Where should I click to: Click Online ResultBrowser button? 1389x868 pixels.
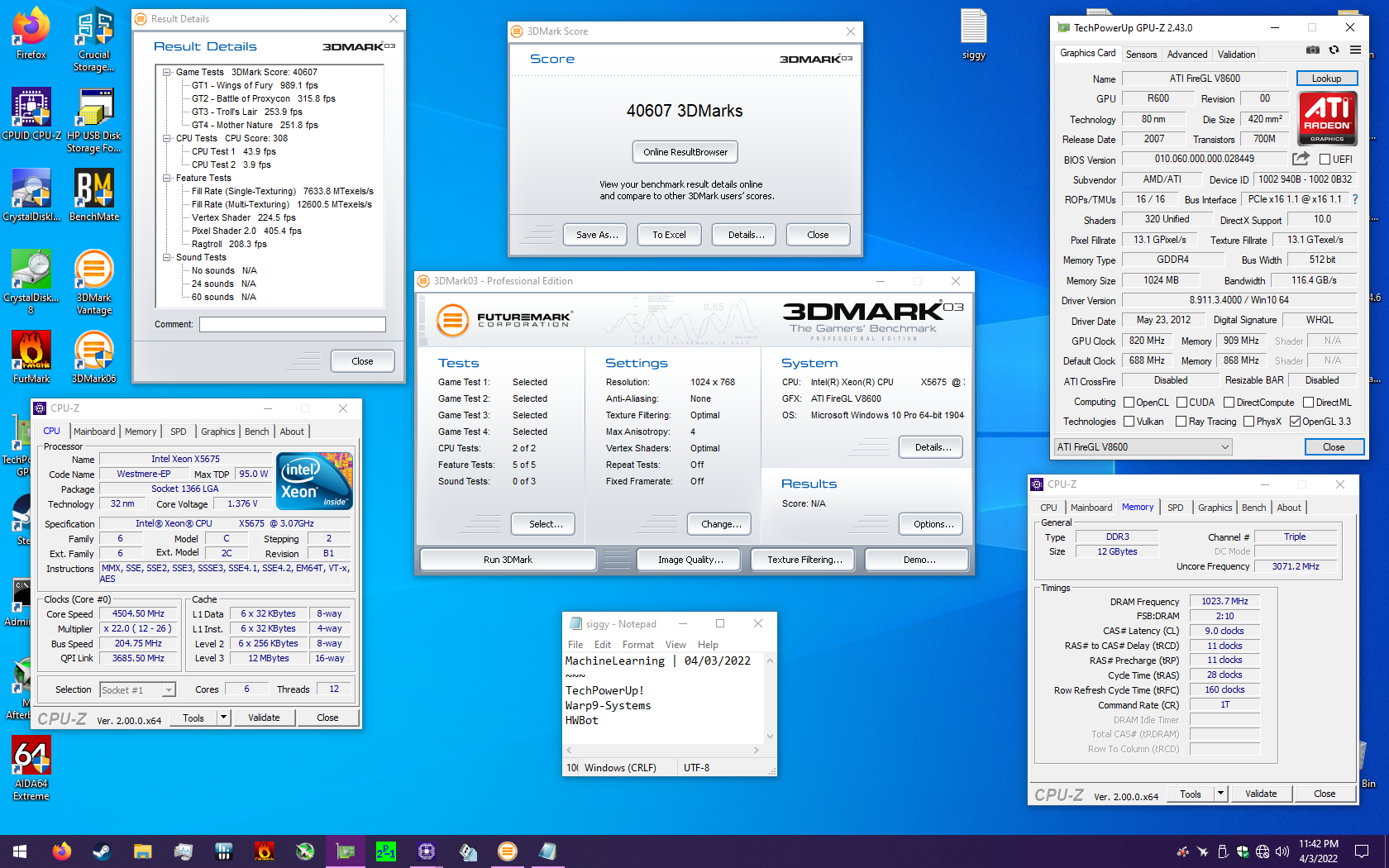(685, 152)
